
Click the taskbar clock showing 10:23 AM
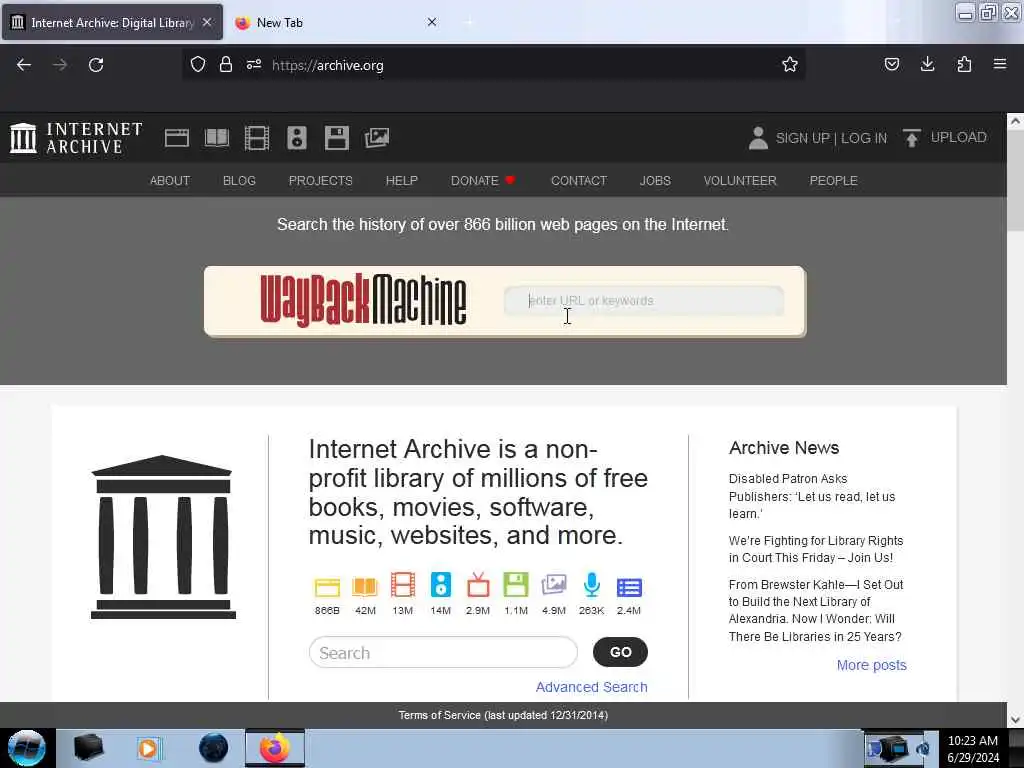coord(973,748)
